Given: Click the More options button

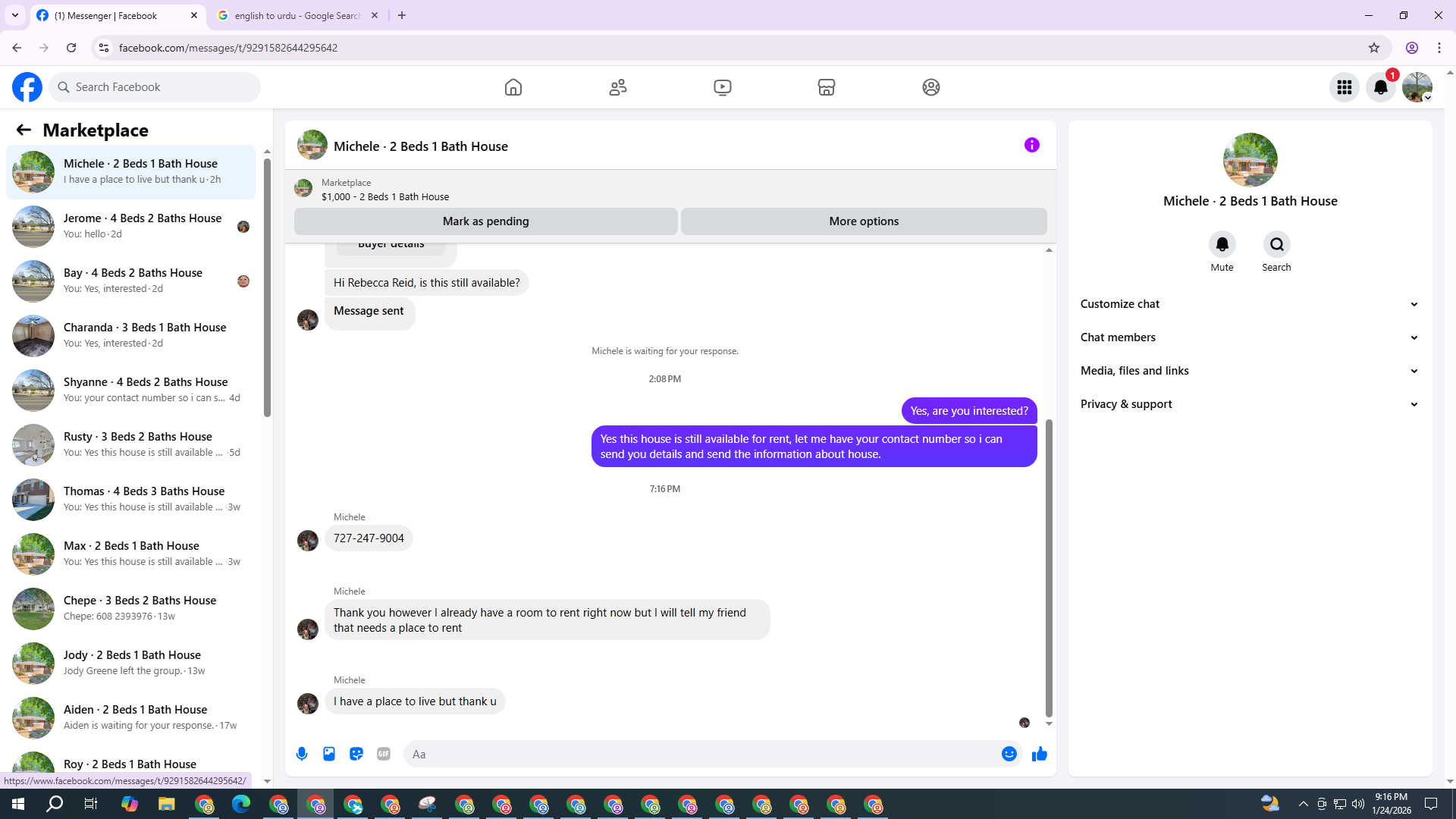Looking at the screenshot, I should 864,221.
